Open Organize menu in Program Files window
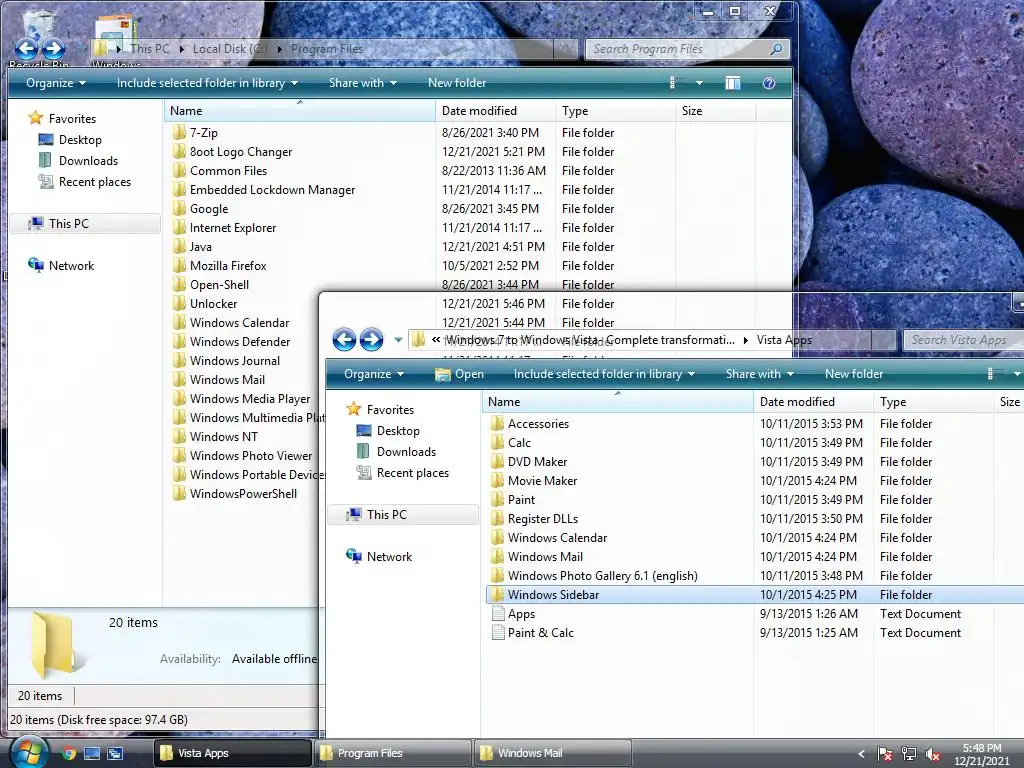Image resolution: width=1024 pixels, height=768 pixels. click(56, 83)
